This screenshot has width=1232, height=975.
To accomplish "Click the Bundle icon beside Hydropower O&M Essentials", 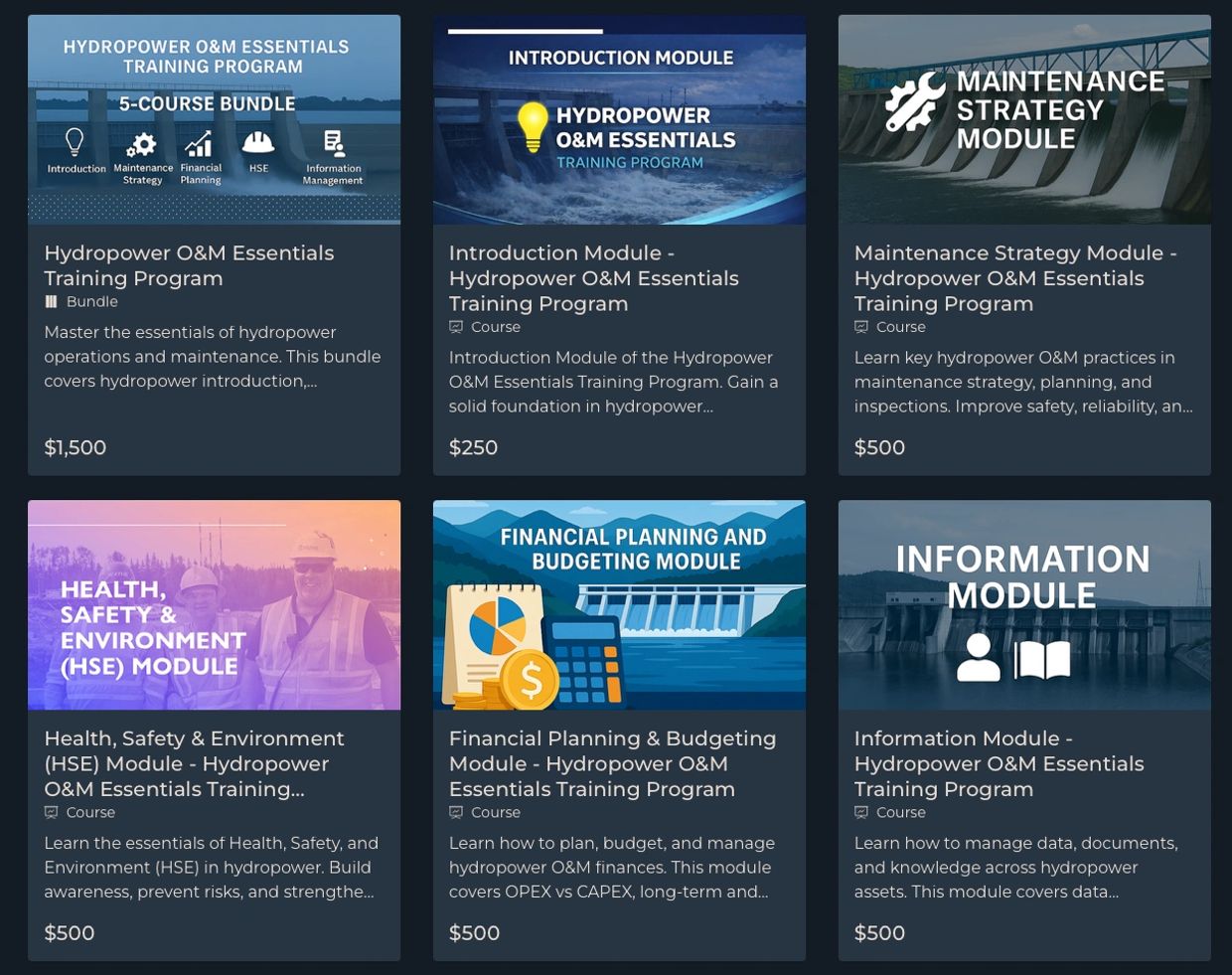I will (x=51, y=301).
